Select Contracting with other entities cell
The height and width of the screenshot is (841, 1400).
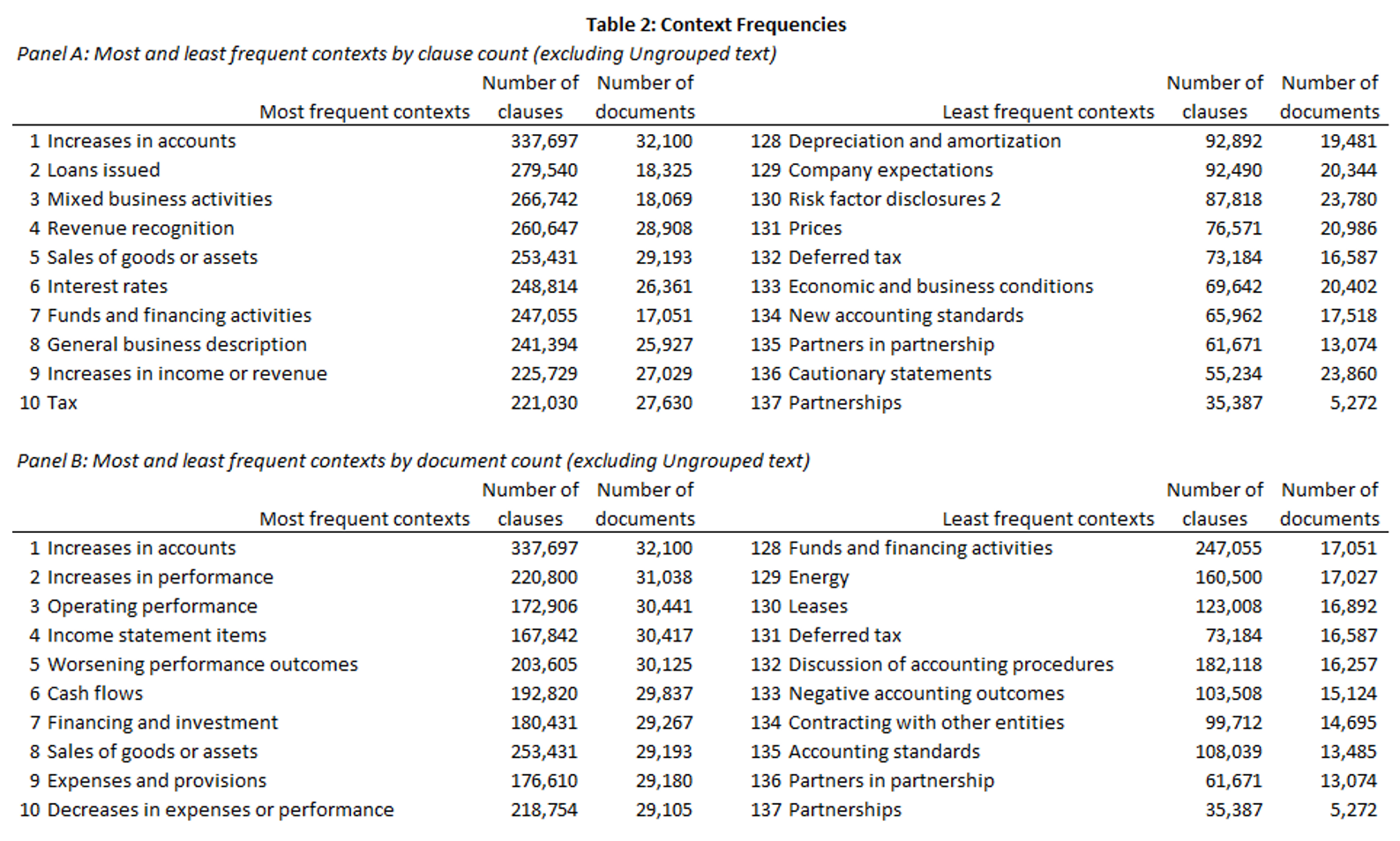925,723
